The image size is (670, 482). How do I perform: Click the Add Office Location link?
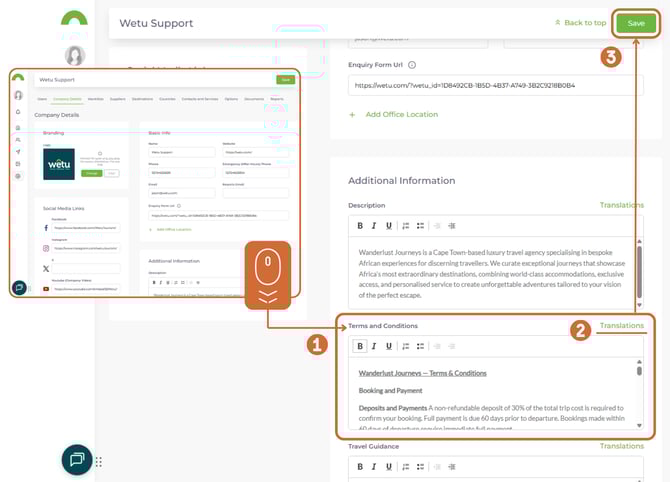tap(402, 115)
